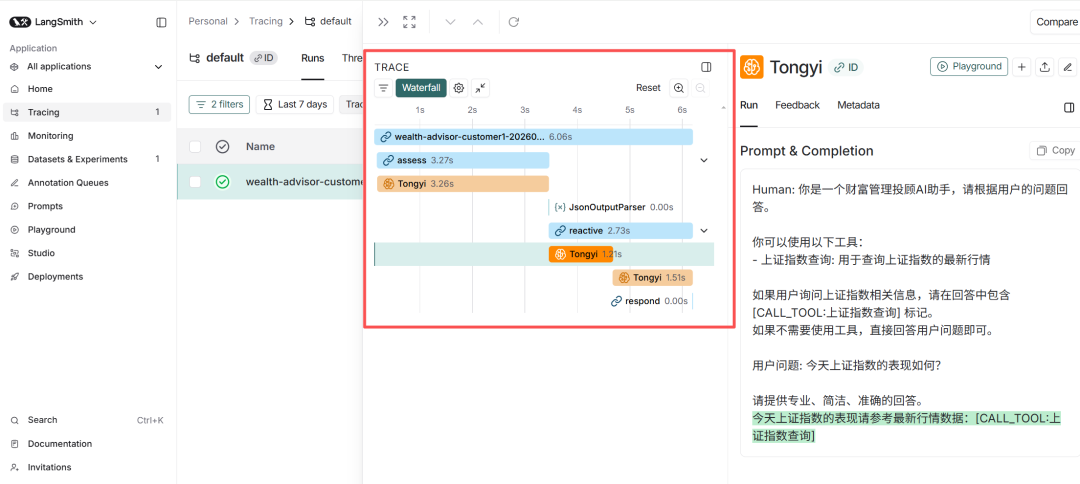Select the wealth-advisor-customer1 root span
Screen dimensions: 1080x484
coord(534,137)
